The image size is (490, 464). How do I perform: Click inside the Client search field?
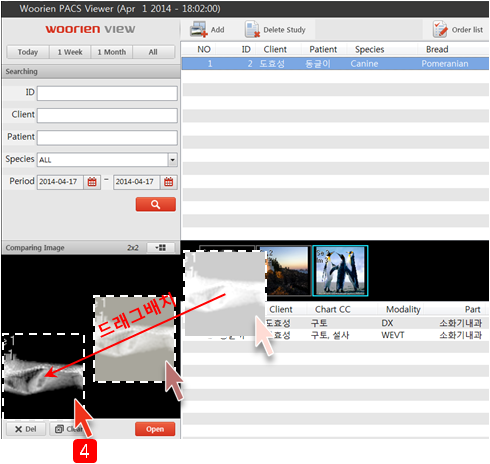click(107, 116)
